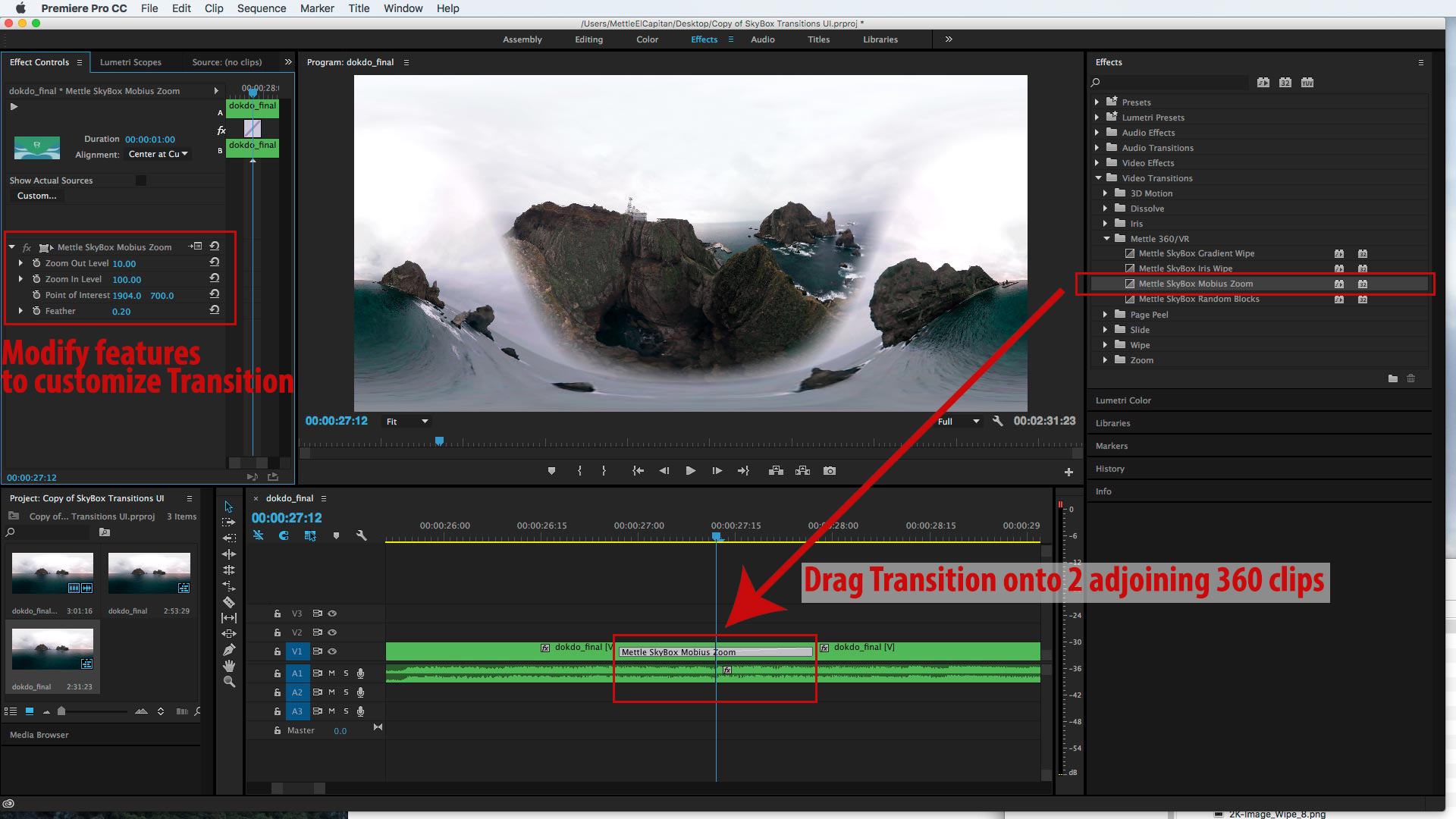Open the Fit zoom level dropdown
Screen dimensions: 1456x819
(407, 422)
